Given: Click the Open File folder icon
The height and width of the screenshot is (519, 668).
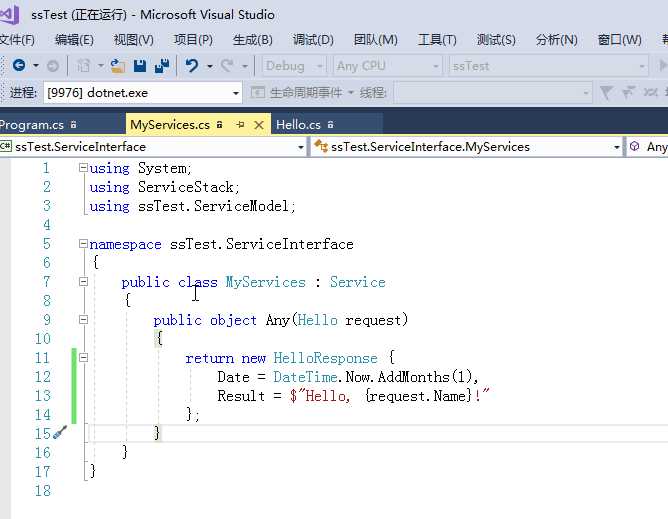Looking at the screenshot, I should point(118,65).
